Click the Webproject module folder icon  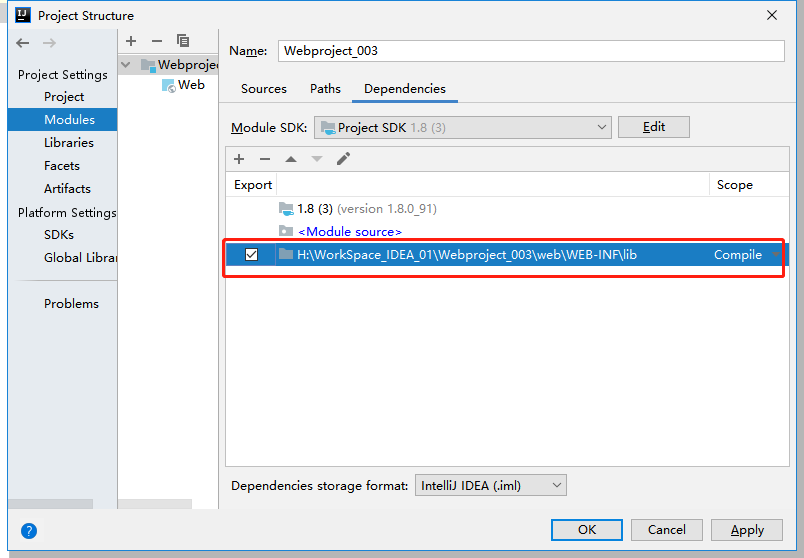click(x=148, y=65)
